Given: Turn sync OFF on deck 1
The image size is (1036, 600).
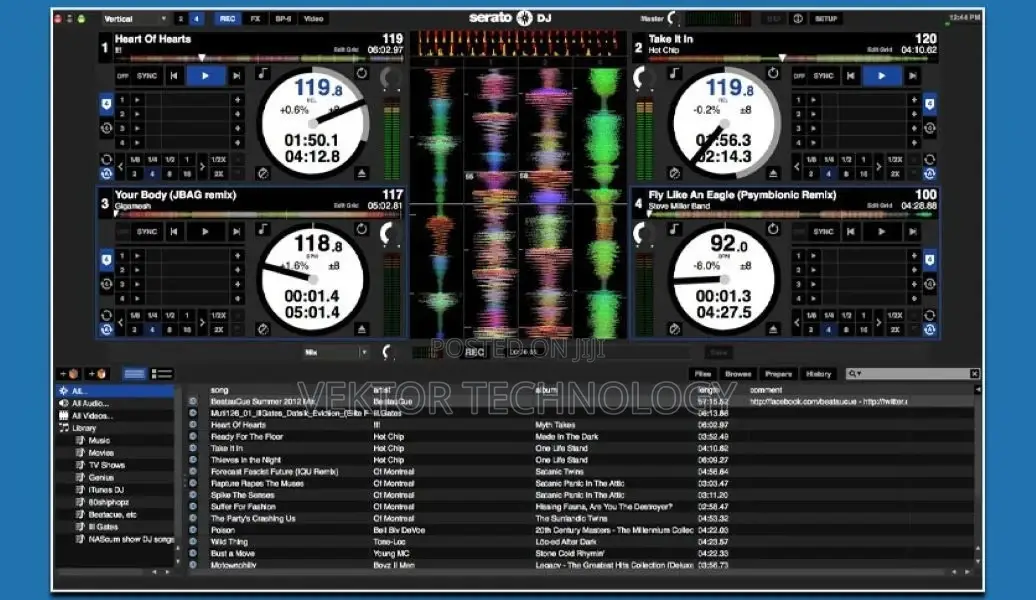Looking at the screenshot, I should 123,76.
